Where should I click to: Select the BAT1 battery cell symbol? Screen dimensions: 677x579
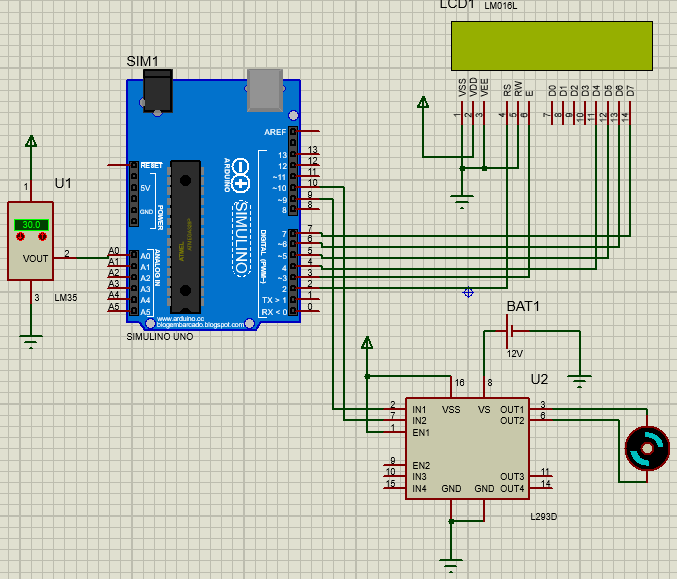tap(509, 331)
